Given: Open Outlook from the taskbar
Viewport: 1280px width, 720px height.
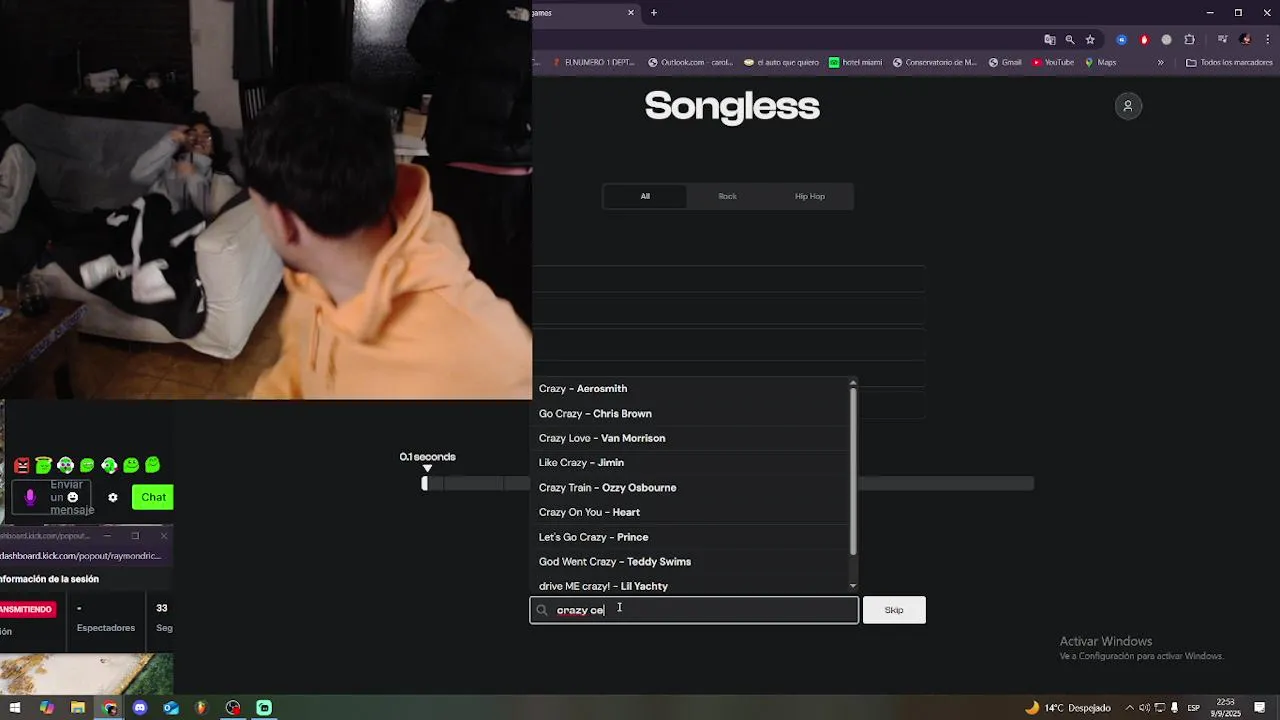Looking at the screenshot, I should 171,708.
